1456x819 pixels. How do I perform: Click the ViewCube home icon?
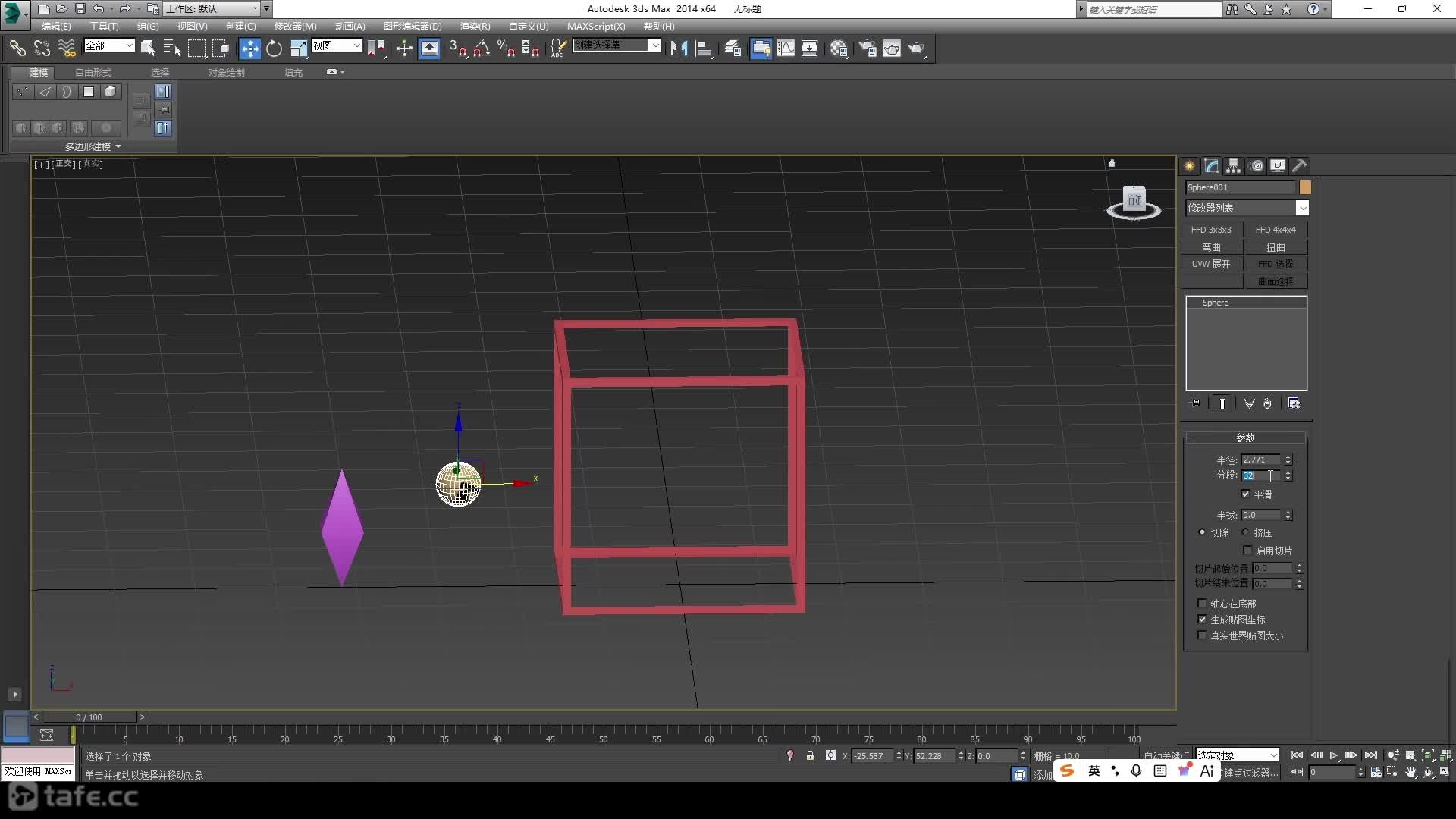(x=1112, y=163)
